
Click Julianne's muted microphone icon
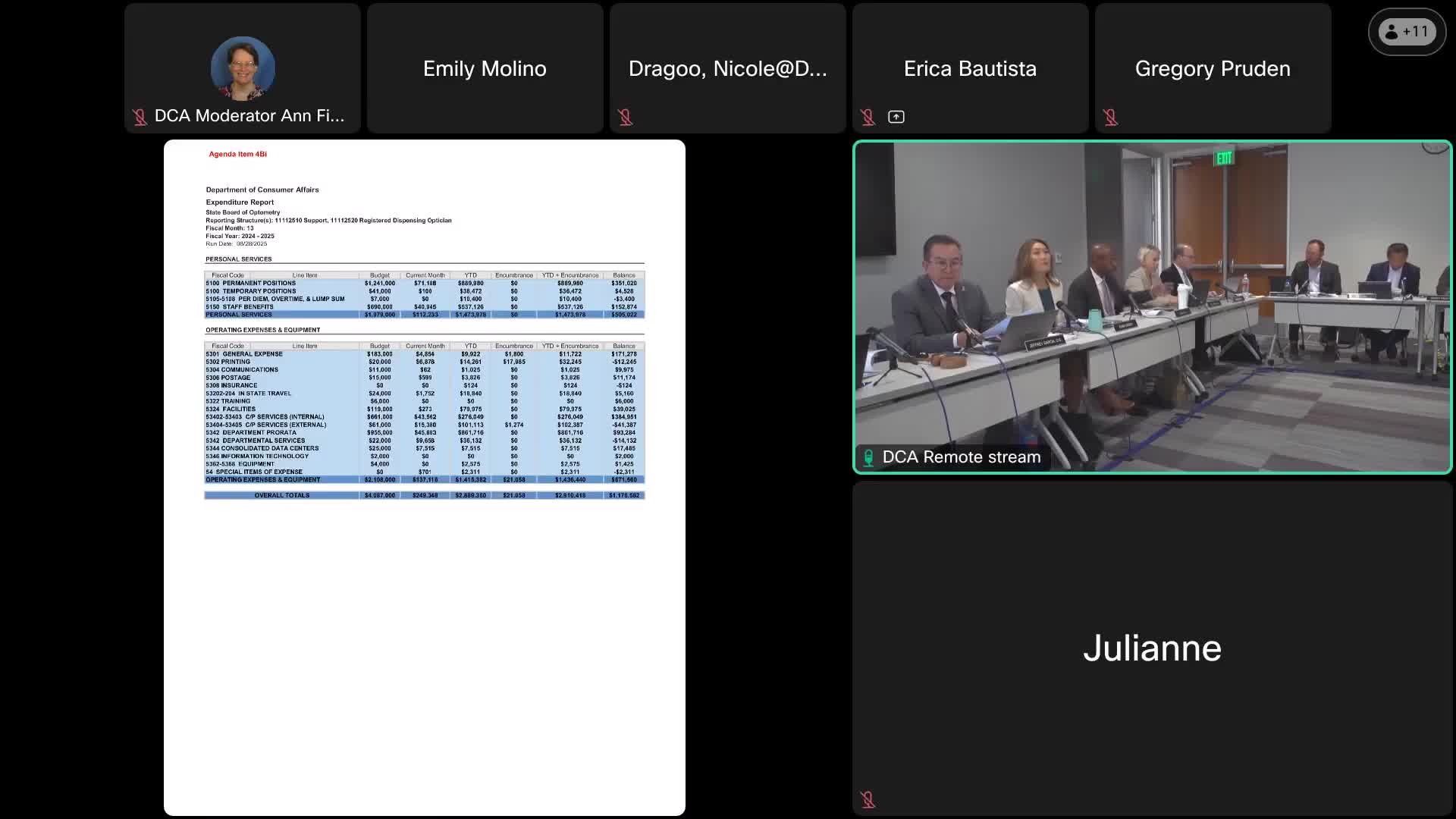click(868, 799)
